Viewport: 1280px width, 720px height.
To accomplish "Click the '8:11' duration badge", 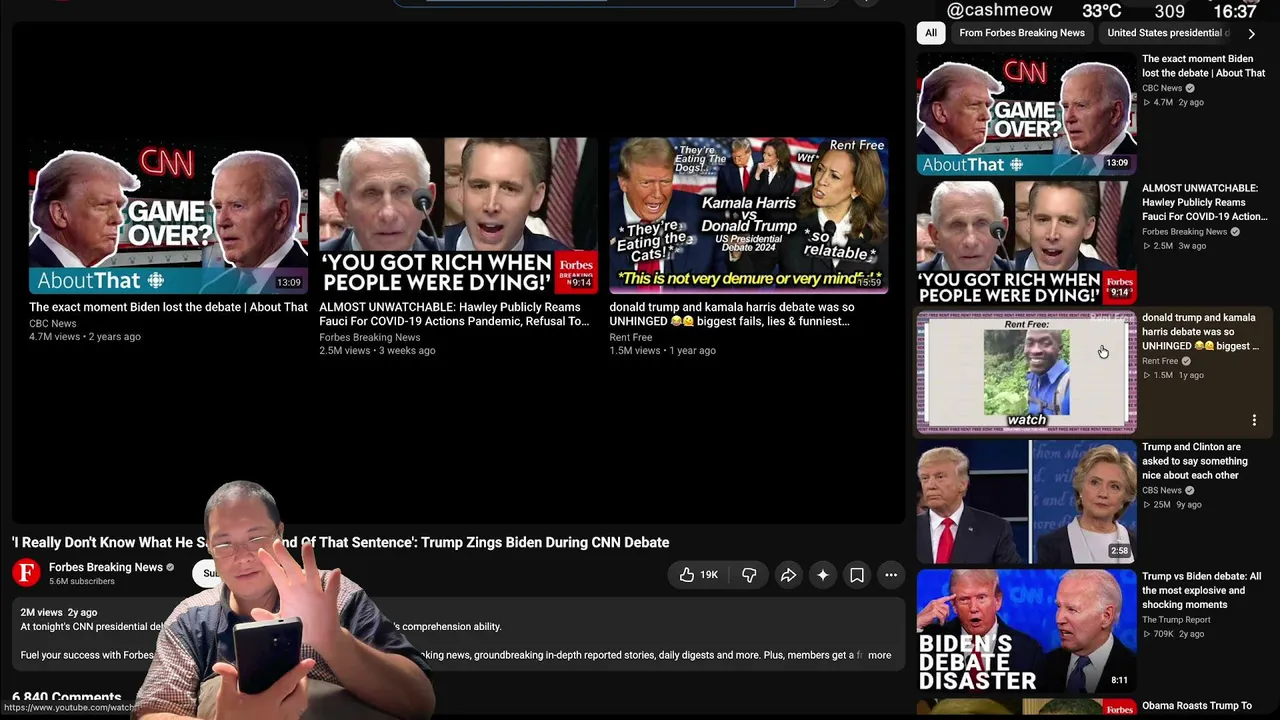I will pyautogui.click(x=1119, y=681).
